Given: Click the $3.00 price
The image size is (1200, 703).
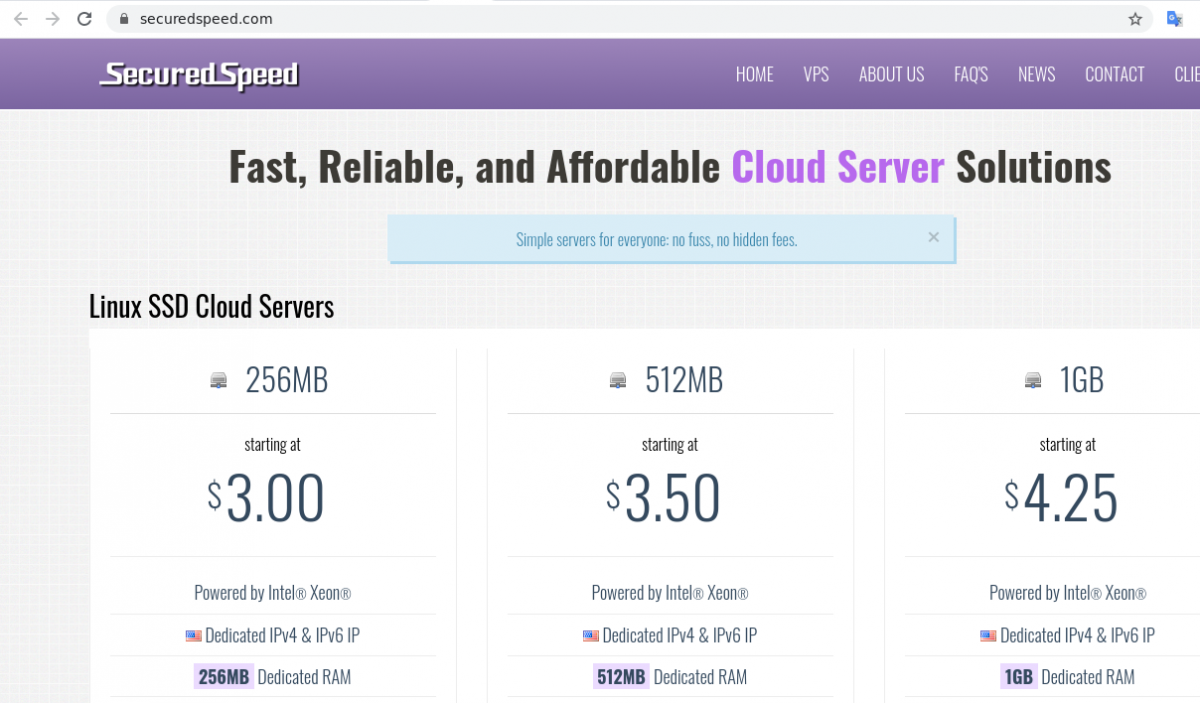Looking at the screenshot, I should 266,499.
